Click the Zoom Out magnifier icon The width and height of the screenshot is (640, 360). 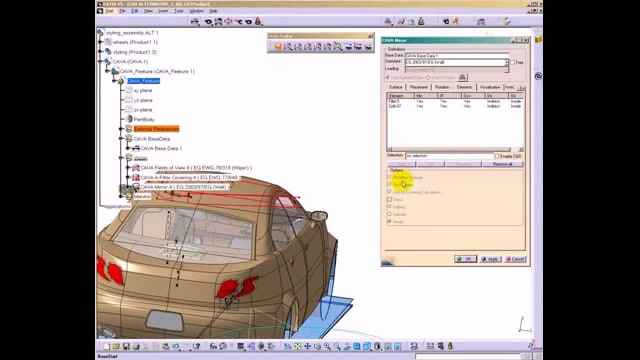[337, 346]
